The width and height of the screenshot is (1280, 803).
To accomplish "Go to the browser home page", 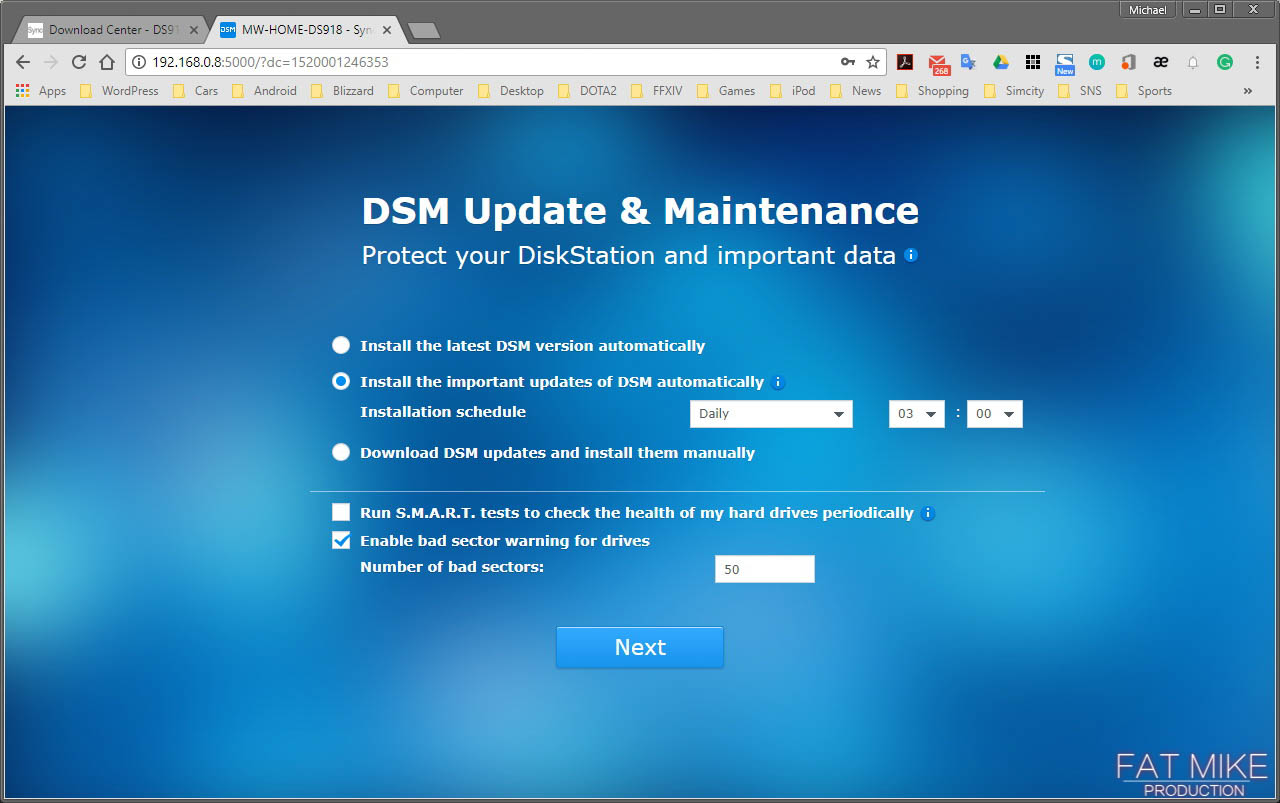I will point(107,62).
